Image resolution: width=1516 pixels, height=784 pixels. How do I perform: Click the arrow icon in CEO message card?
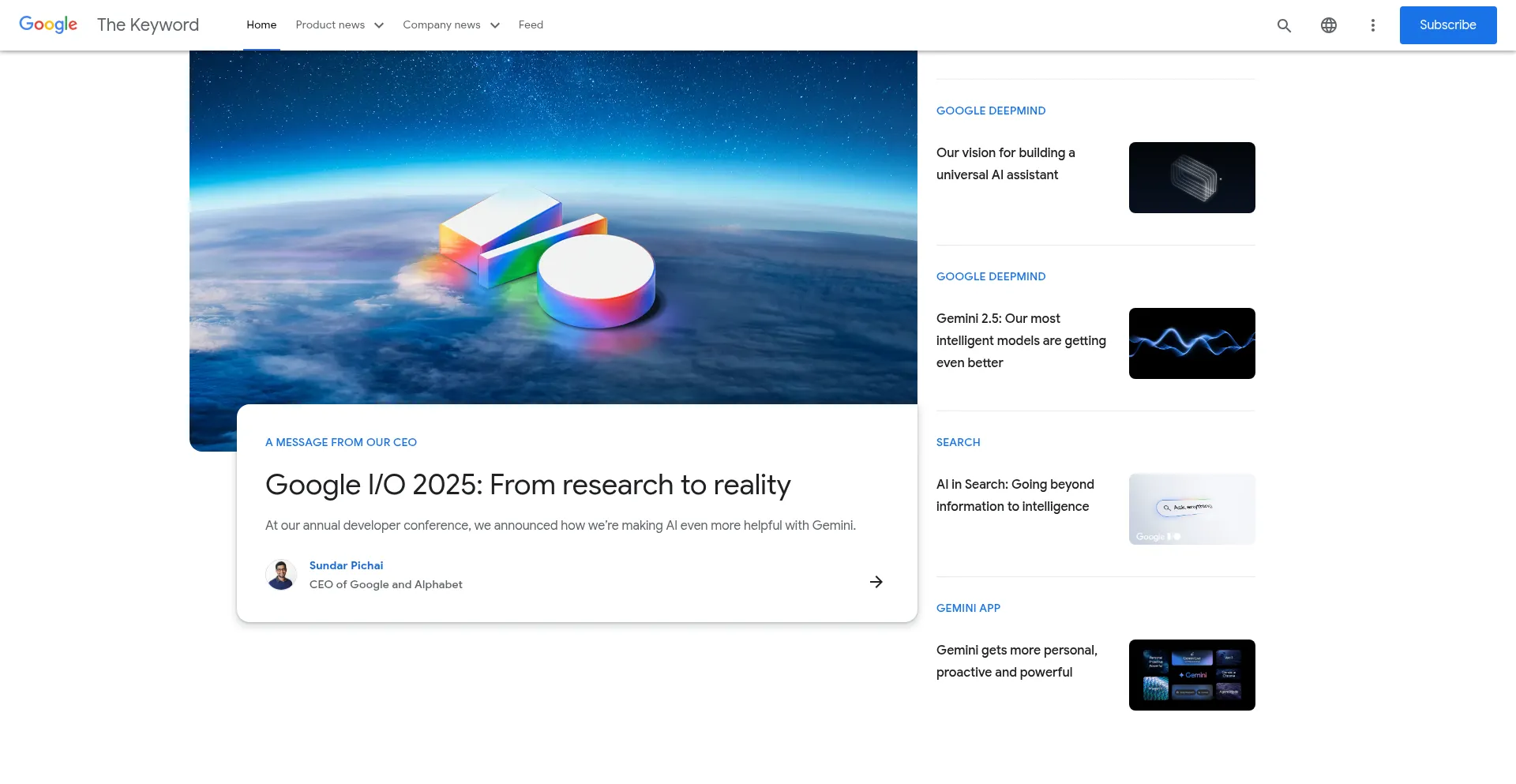tap(876, 582)
